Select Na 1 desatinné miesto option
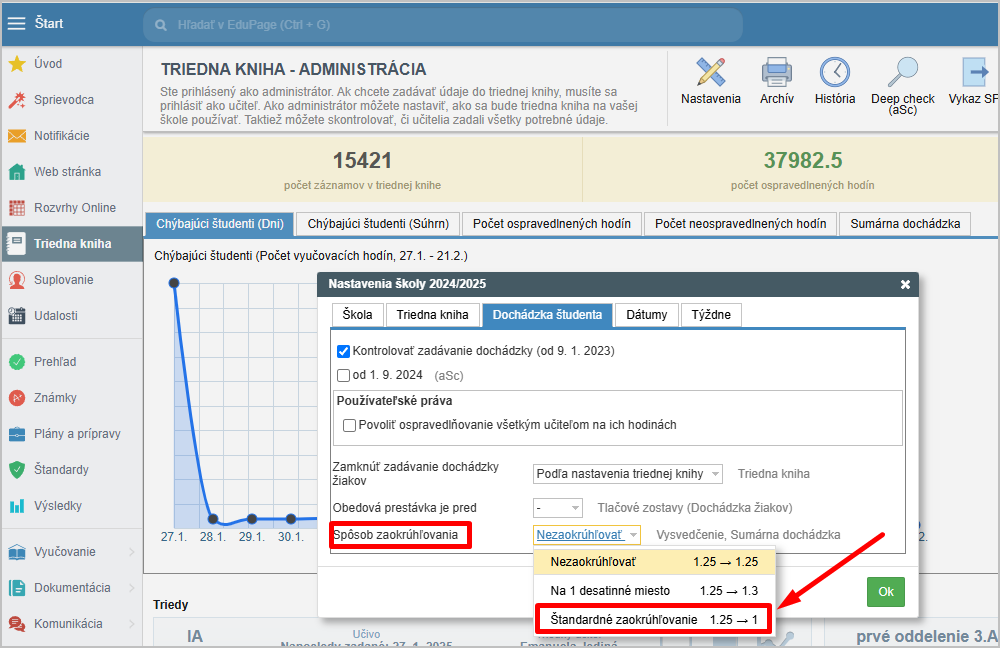Image resolution: width=1000 pixels, height=648 pixels. (x=653, y=591)
